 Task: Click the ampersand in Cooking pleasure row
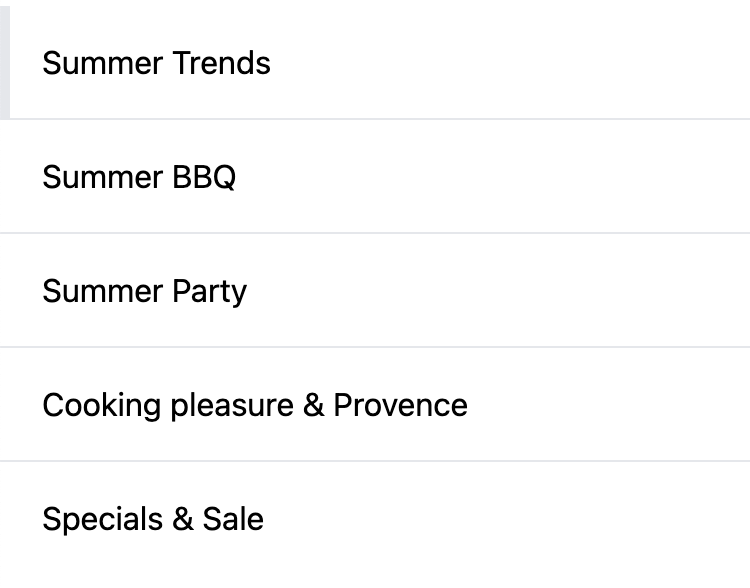click(x=313, y=405)
